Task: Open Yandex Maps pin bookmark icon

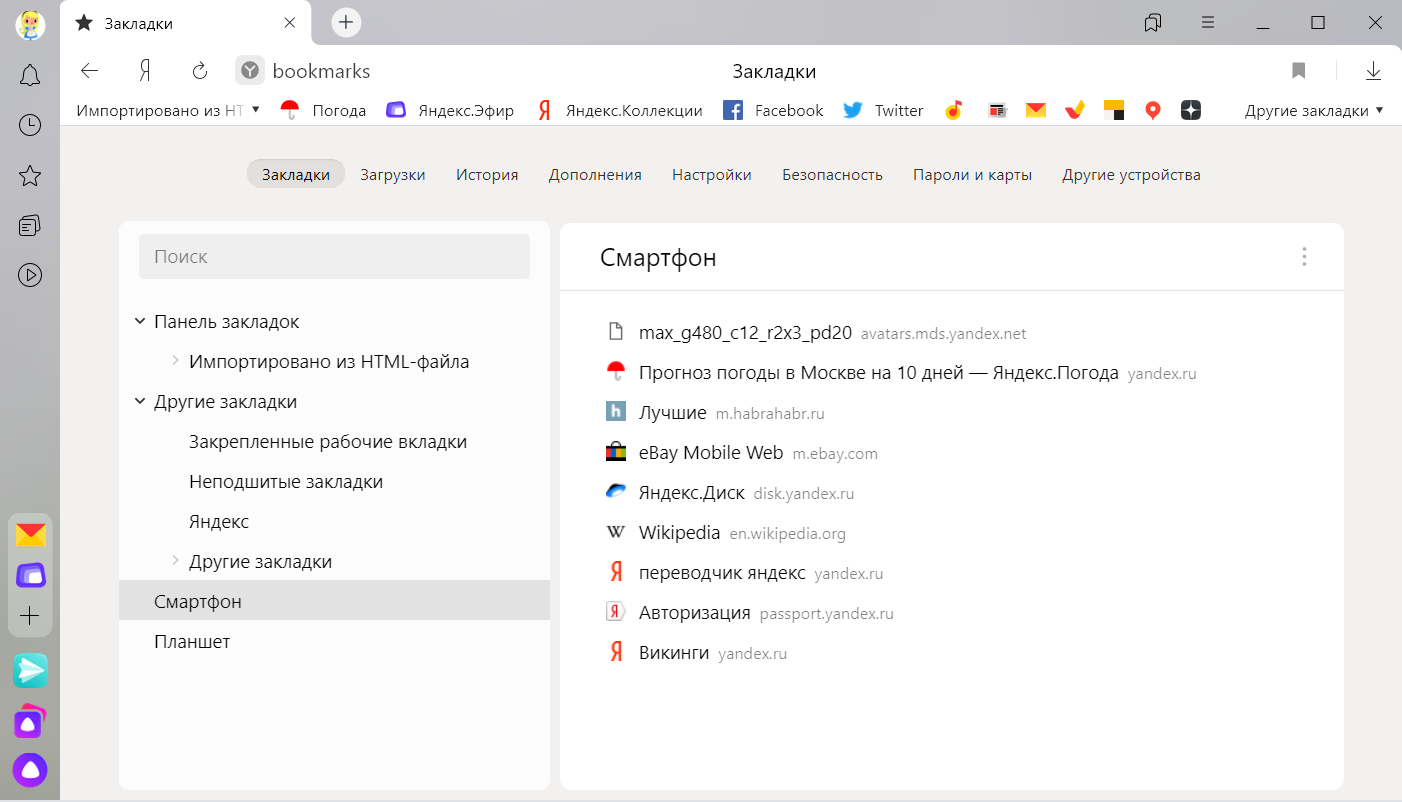Action: point(1153,110)
